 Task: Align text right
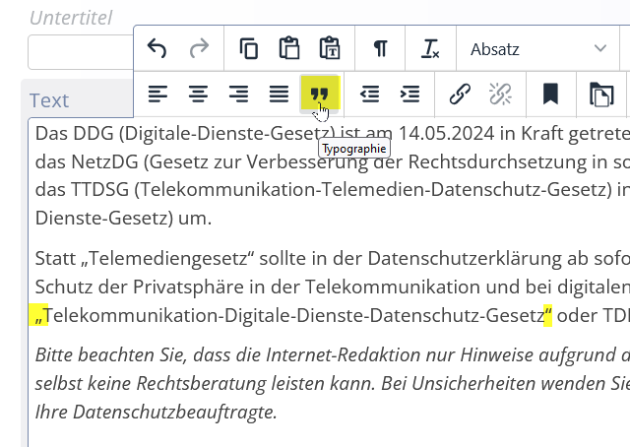pyautogui.click(x=238, y=94)
